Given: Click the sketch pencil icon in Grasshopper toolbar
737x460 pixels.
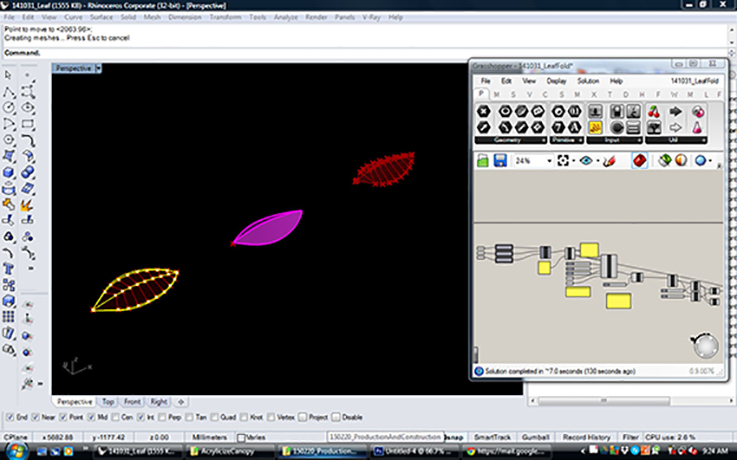Looking at the screenshot, I should click(x=606, y=160).
